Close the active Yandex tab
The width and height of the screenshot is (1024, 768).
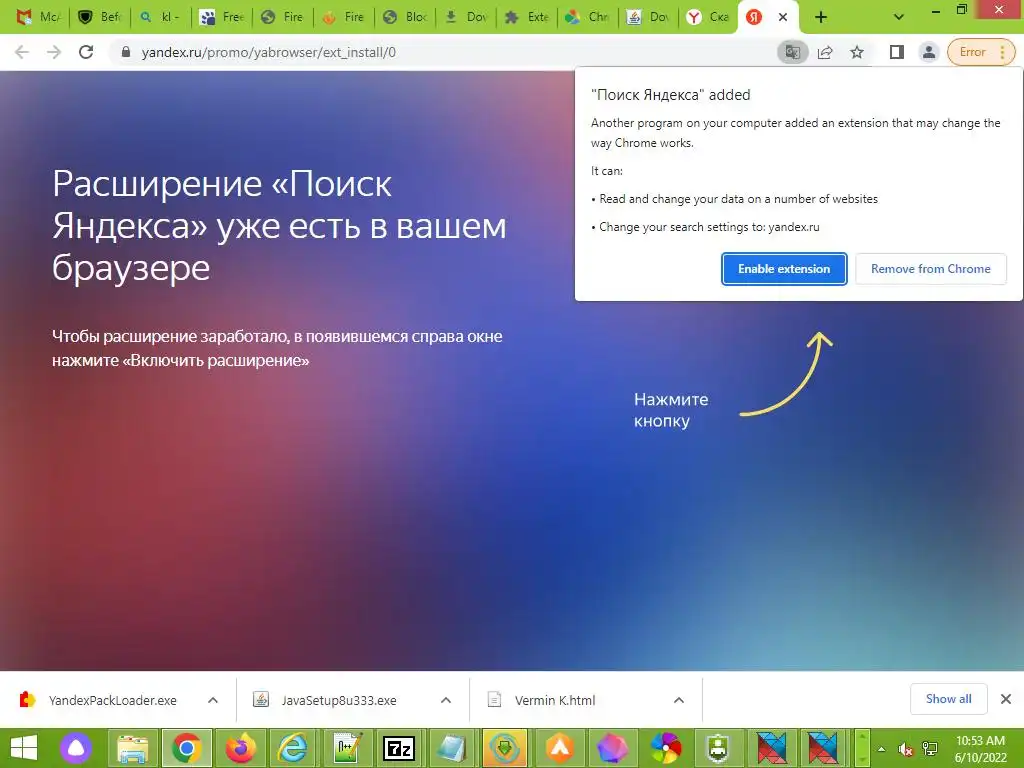click(x=782, y=17)
